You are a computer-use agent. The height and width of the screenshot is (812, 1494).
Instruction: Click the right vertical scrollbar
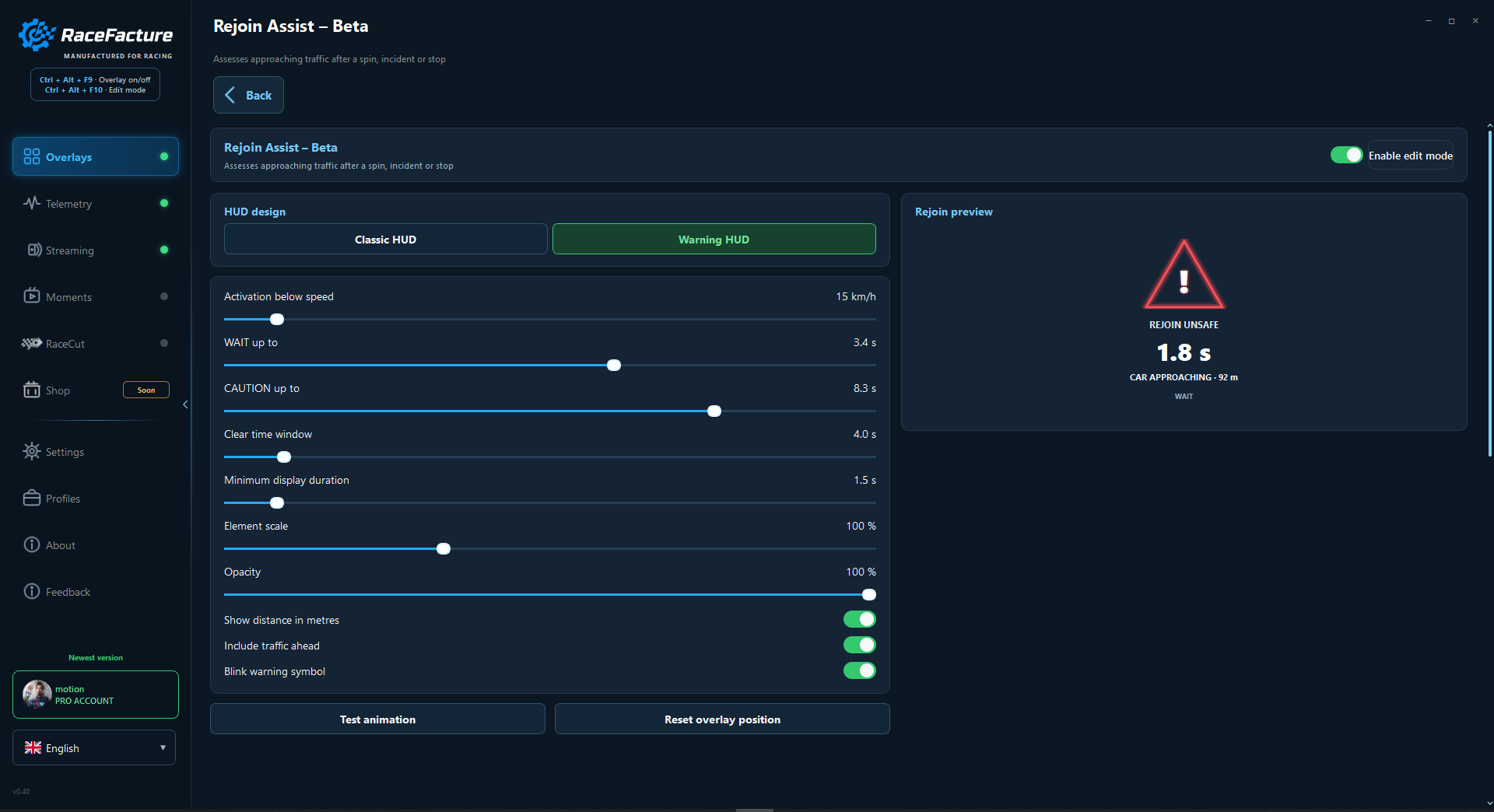point(1489,293)
